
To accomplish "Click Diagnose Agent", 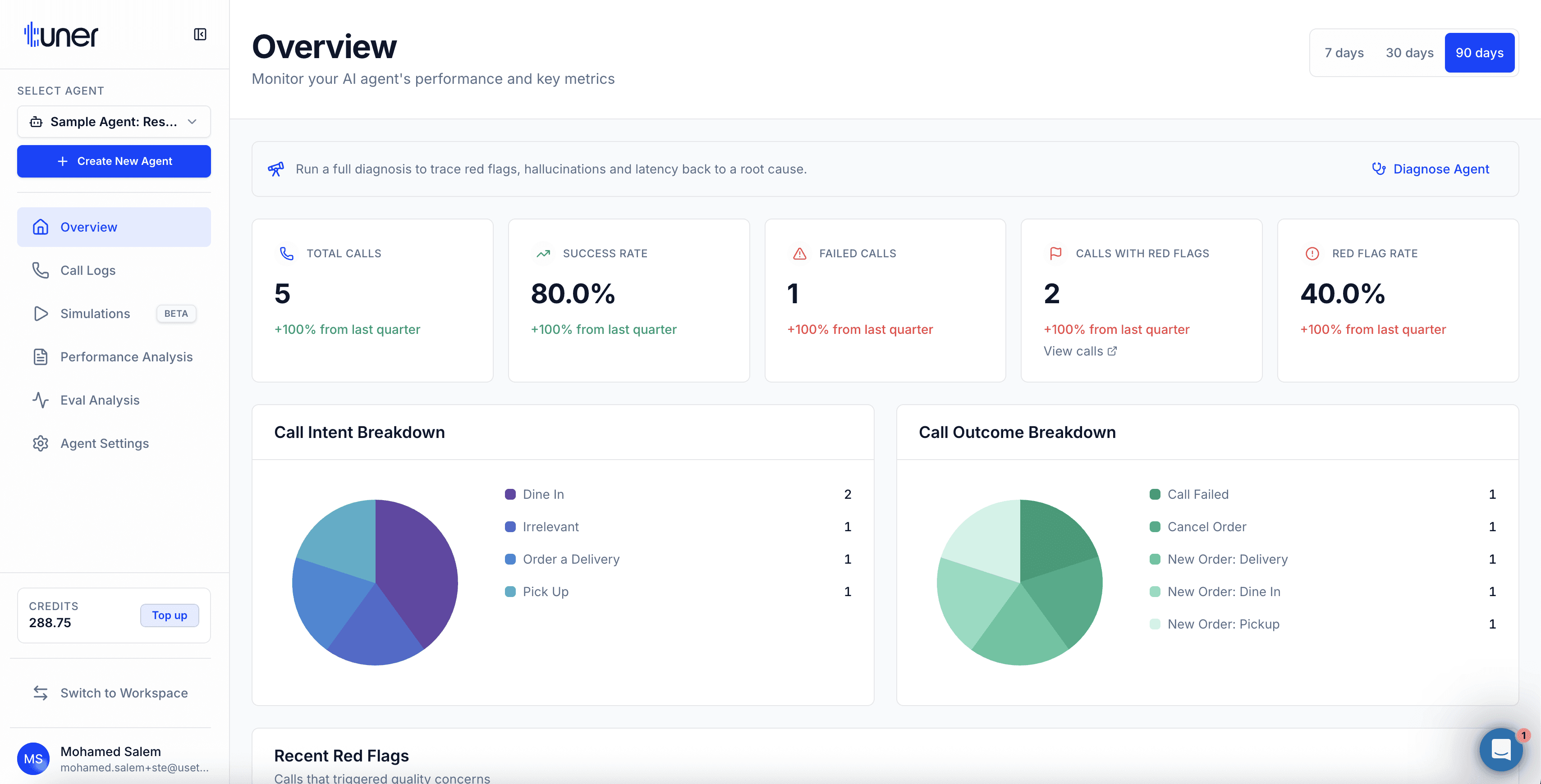I will click(1431, 169).
